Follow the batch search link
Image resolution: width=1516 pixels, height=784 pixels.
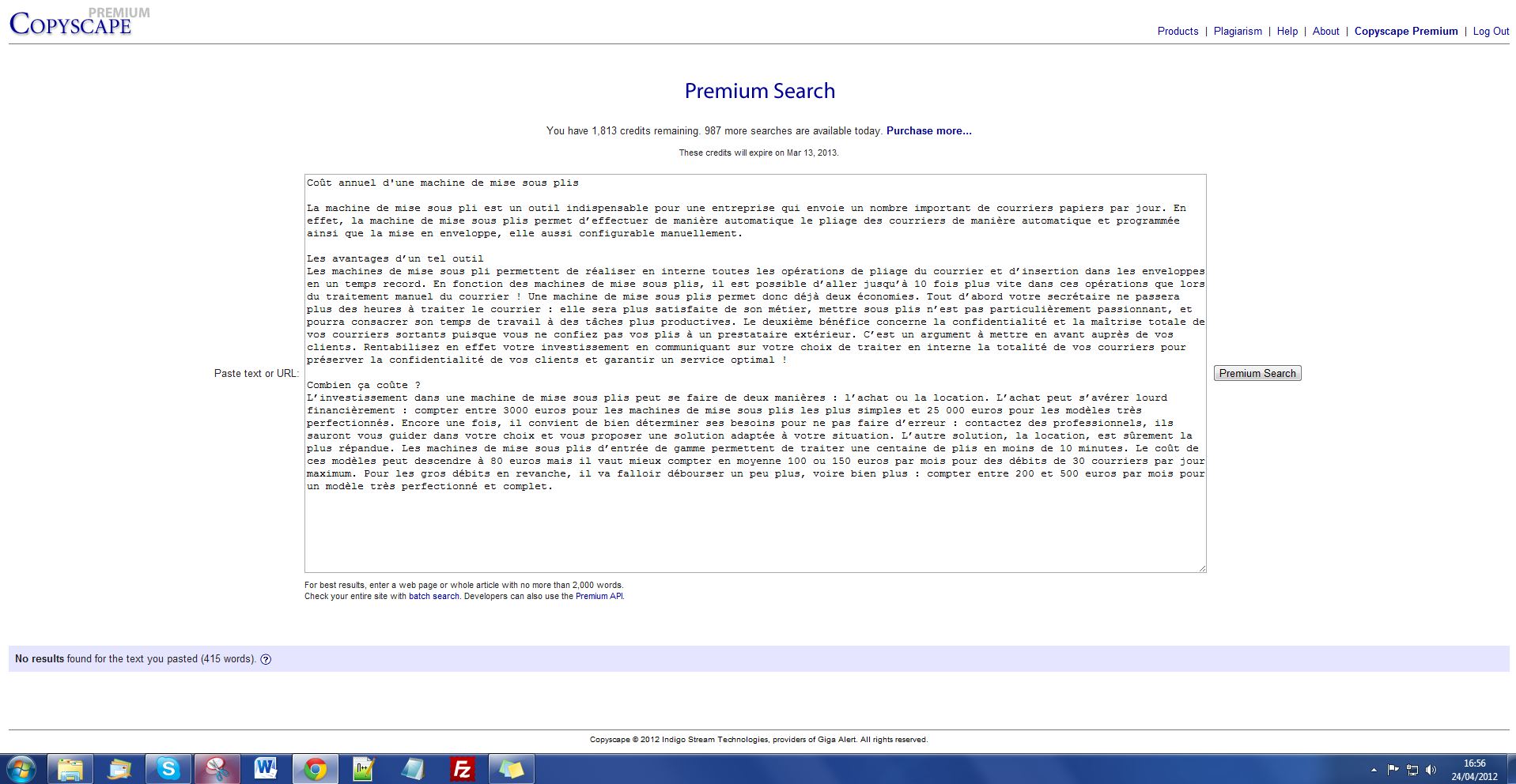(433, 597)
